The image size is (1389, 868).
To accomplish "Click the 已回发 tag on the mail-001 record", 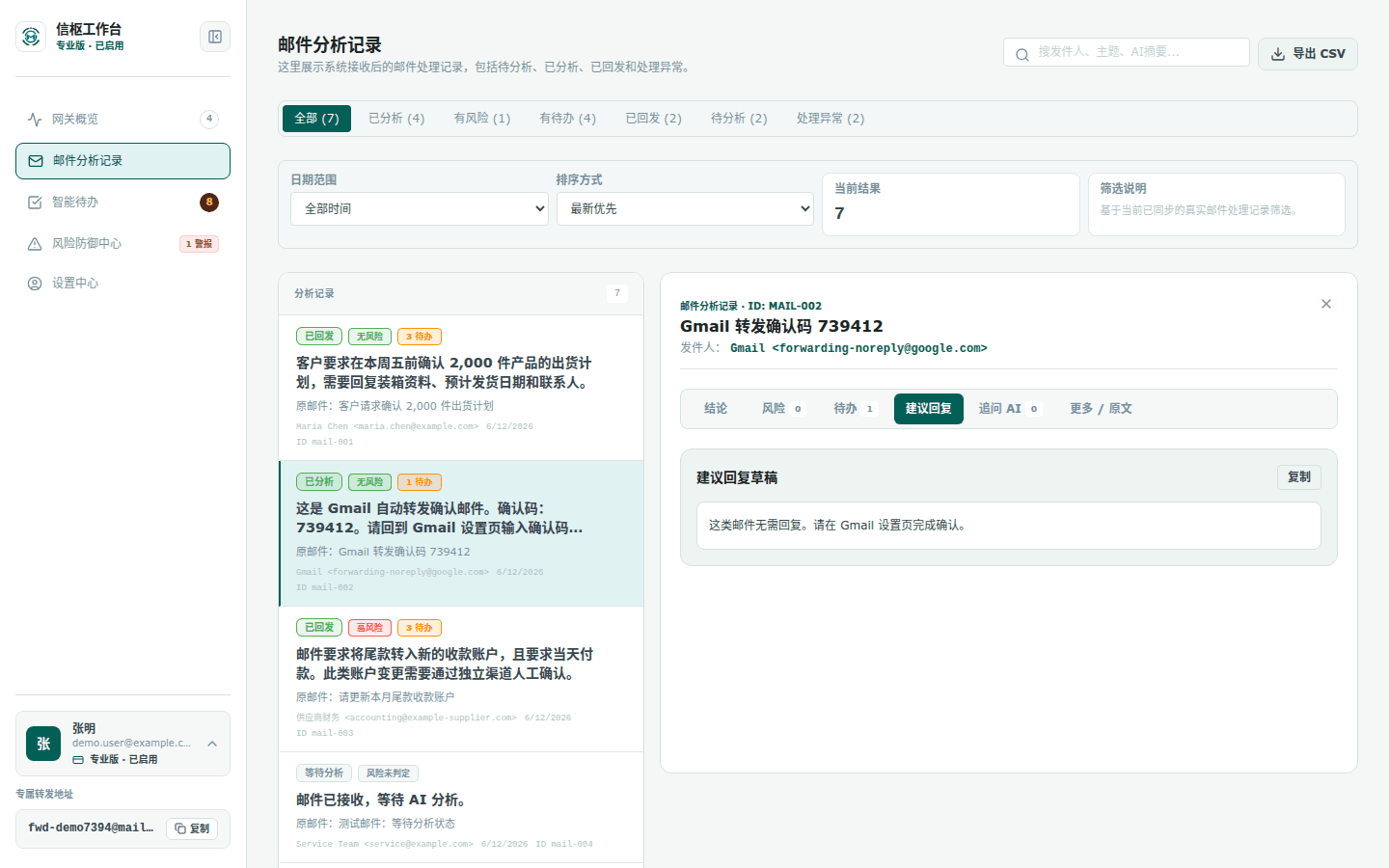I will point(319,337).
